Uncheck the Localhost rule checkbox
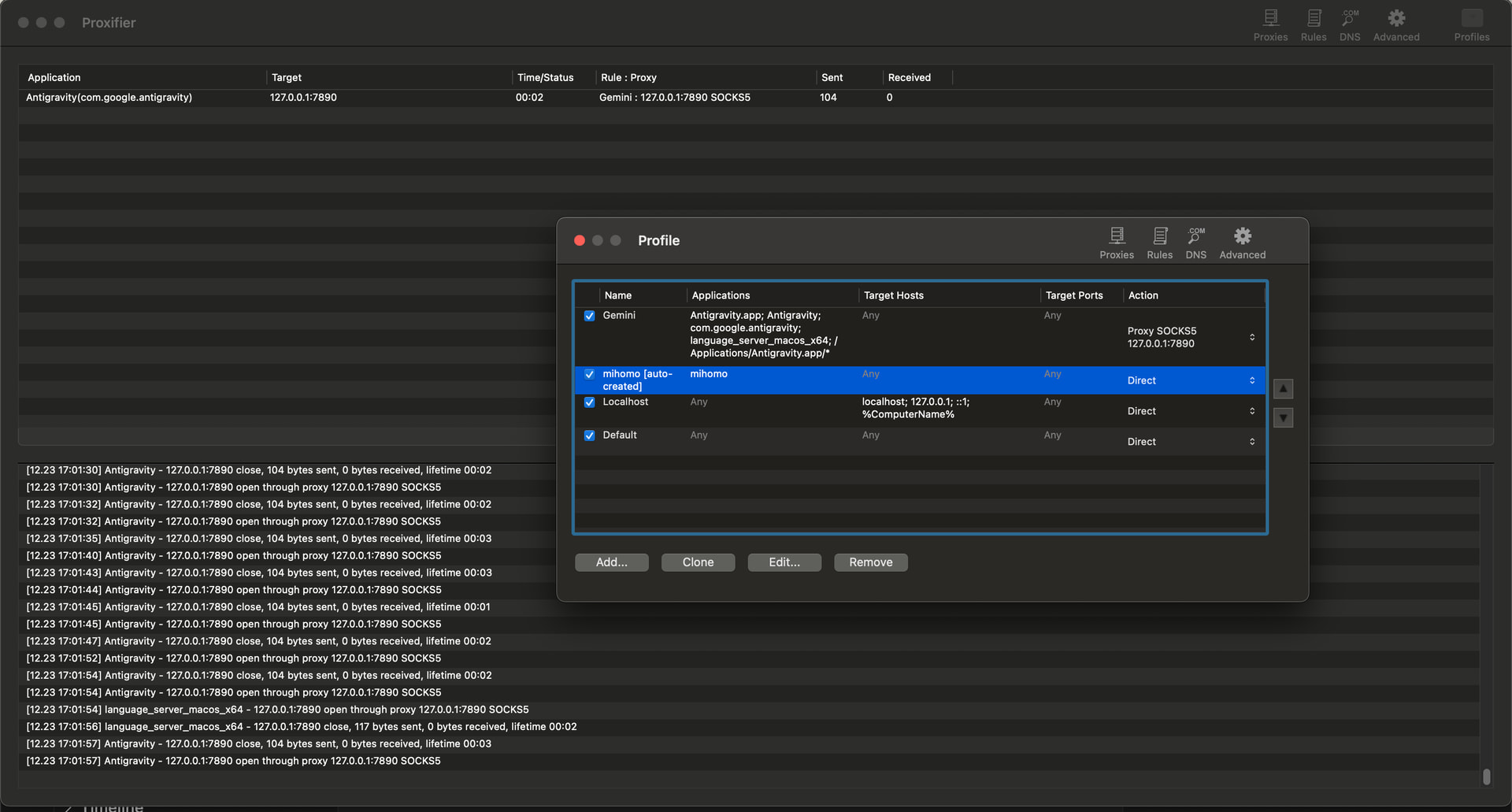The image size is (1512, 812). [589, 402]
